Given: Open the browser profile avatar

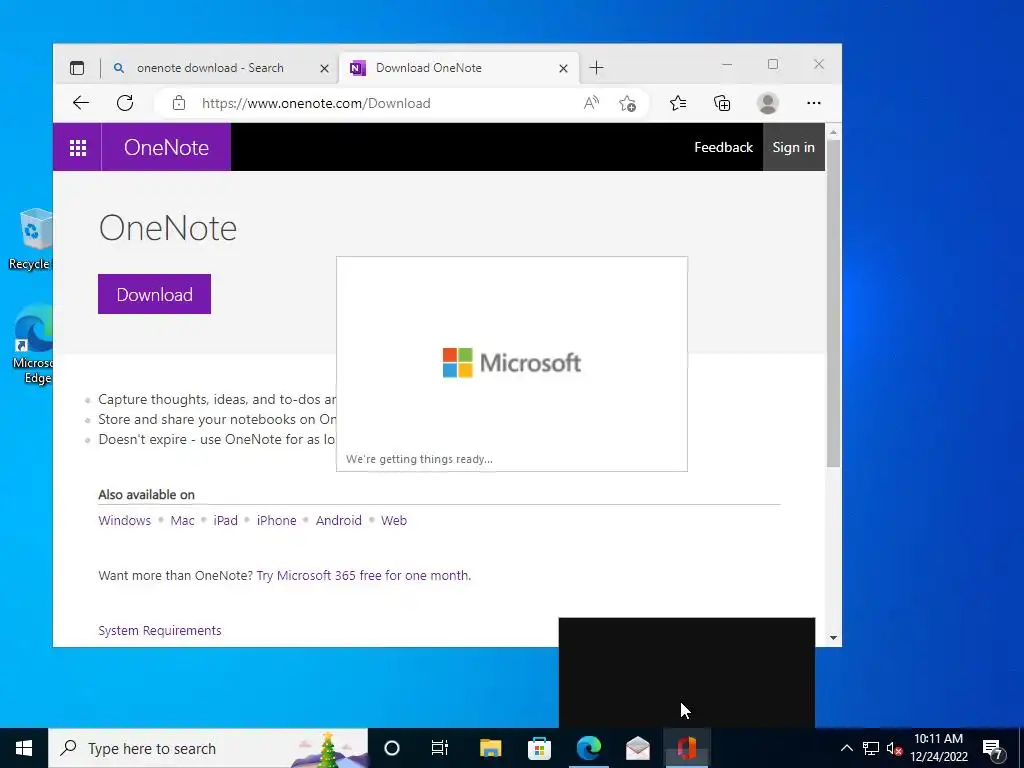Looking at the screenshot, I should click(768, 103).
